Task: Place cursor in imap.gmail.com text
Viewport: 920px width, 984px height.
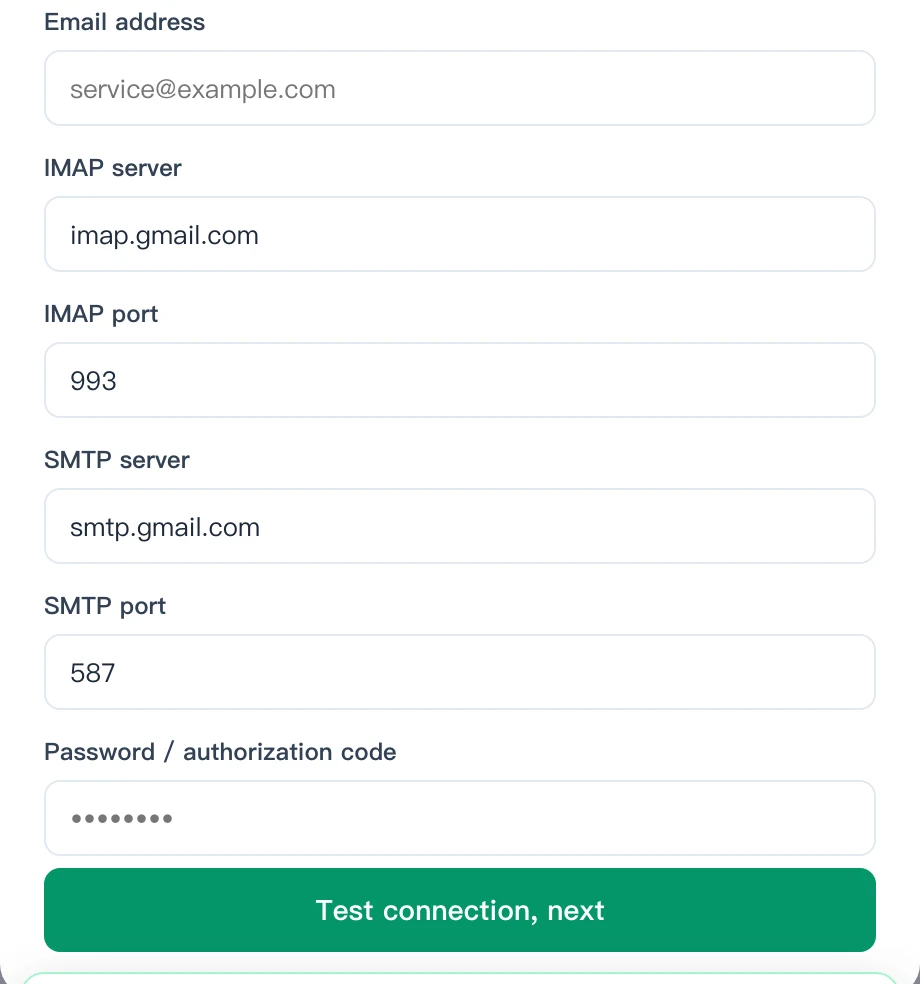Action: click(x=164, y=236)
